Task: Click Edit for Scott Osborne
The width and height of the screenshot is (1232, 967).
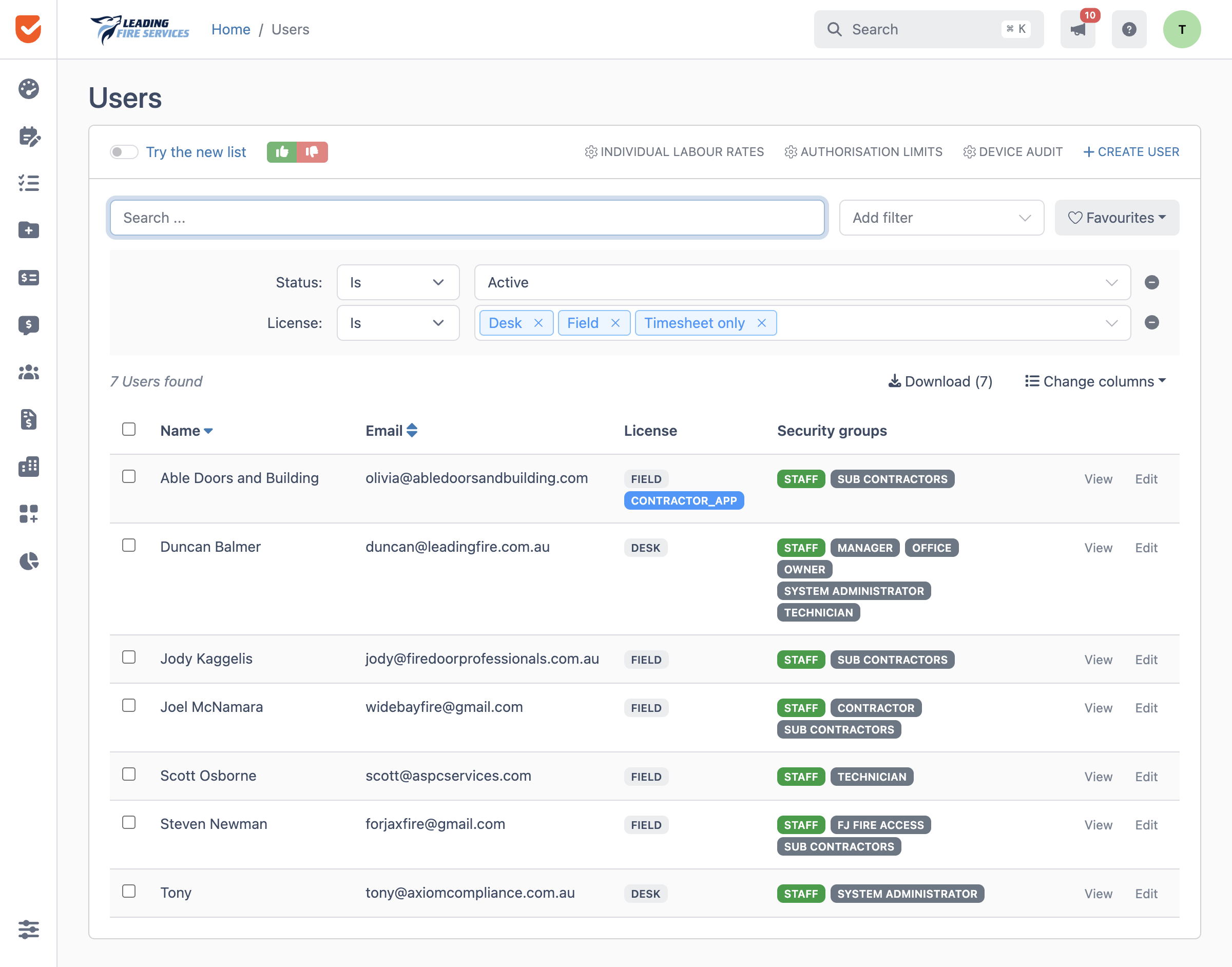Action: click(1146, 776)
